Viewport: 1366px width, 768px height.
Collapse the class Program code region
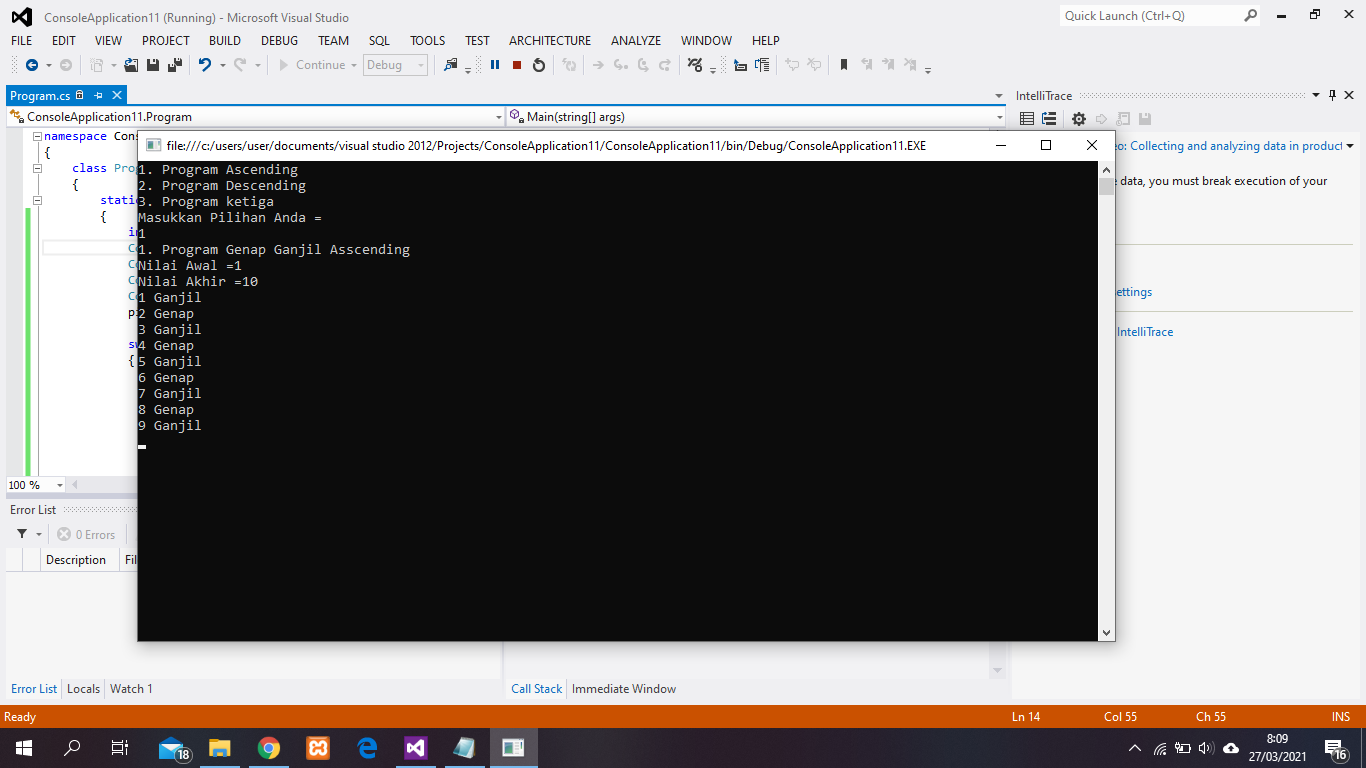(x=36, y=169)
